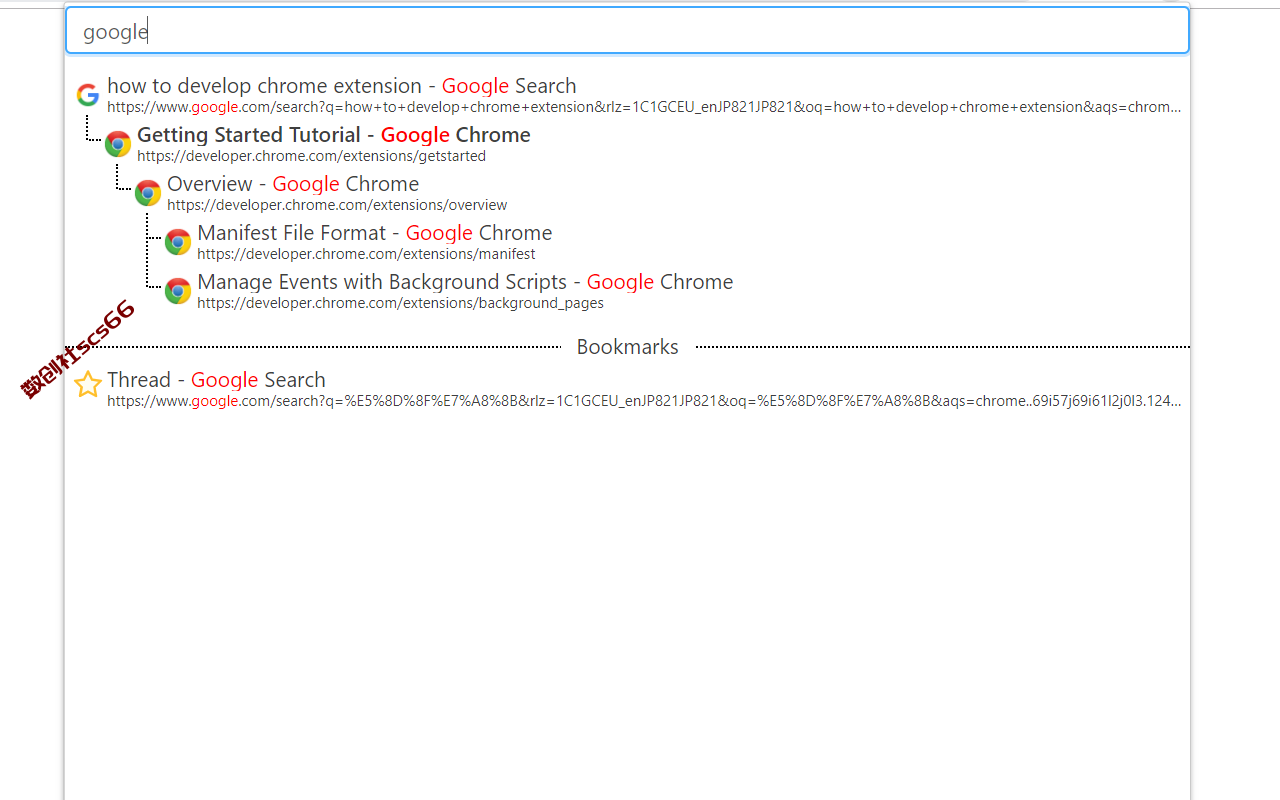Click the URL developer.chrome.com/extensions/overview

[x=337, y=205]
